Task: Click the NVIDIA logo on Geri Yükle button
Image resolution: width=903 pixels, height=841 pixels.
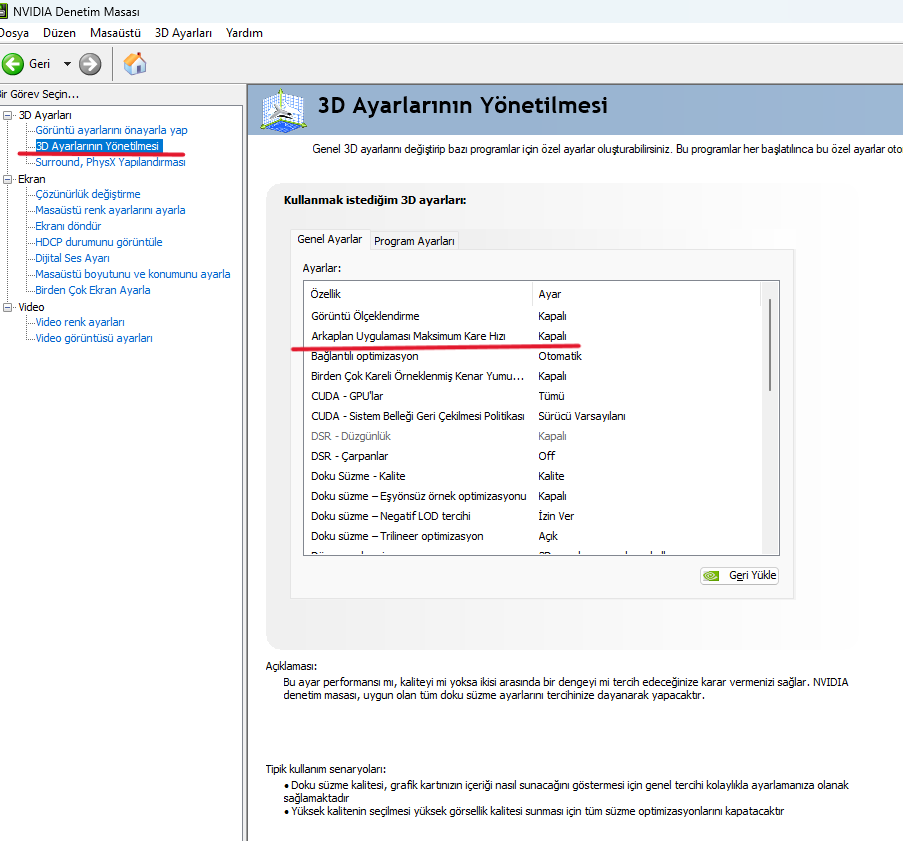Action: tap(712, 575)
